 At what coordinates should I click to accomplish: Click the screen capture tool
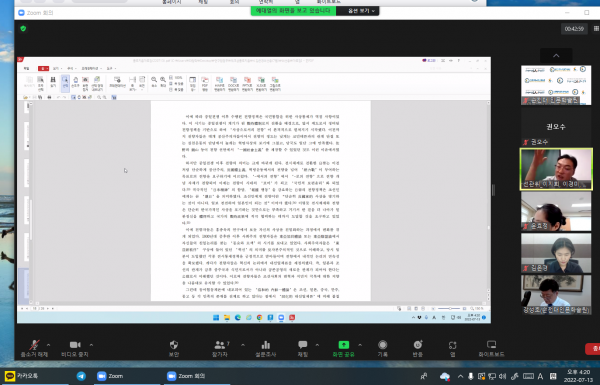(x=85, y=83)
